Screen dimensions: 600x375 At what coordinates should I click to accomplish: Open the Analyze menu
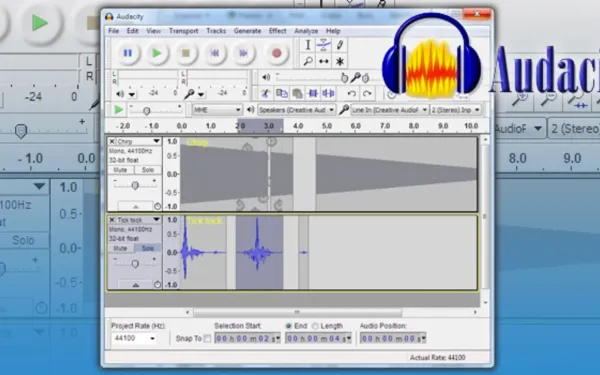click(306, 31)
